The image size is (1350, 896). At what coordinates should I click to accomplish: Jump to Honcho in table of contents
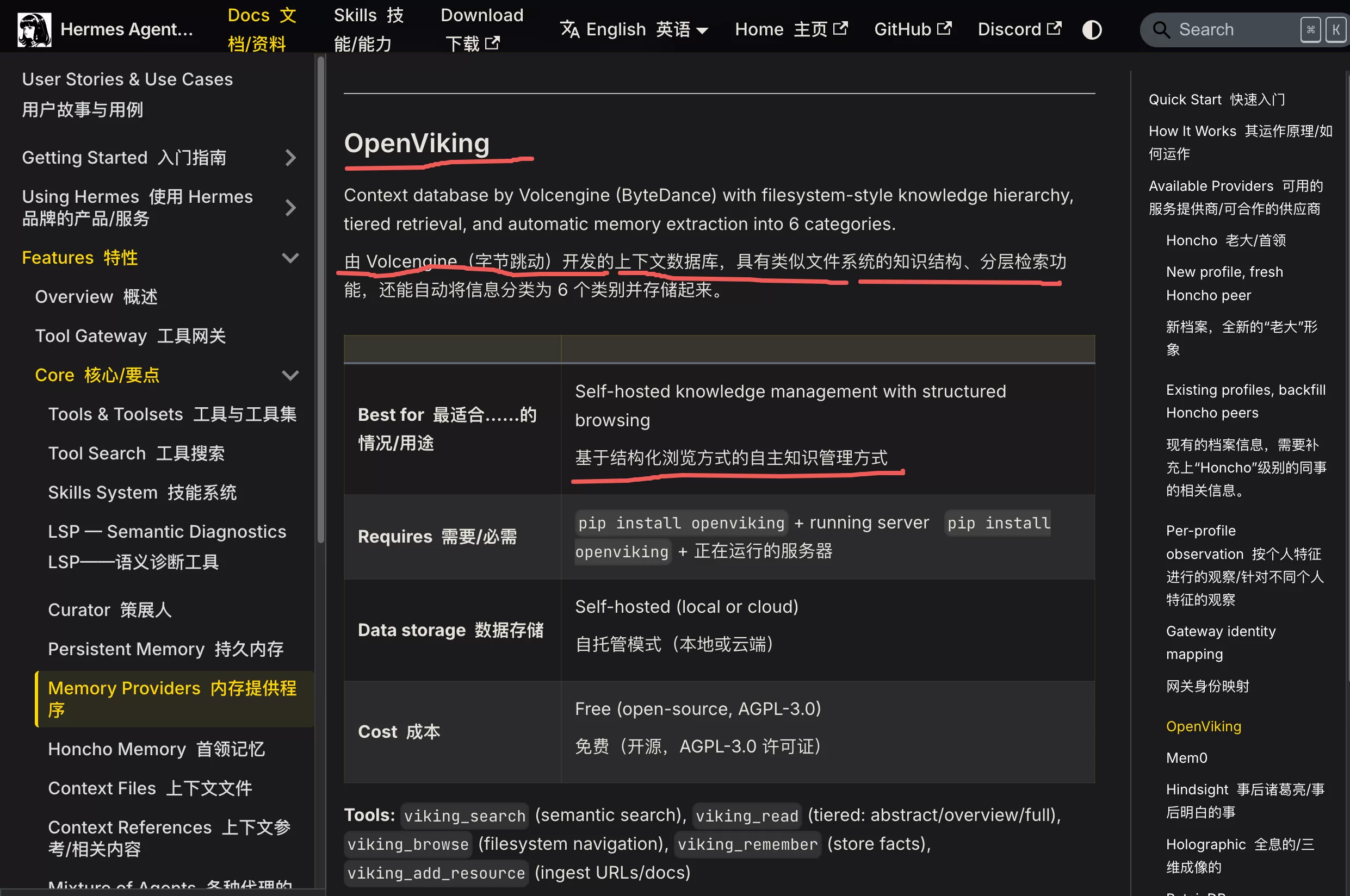(1226, 240)
